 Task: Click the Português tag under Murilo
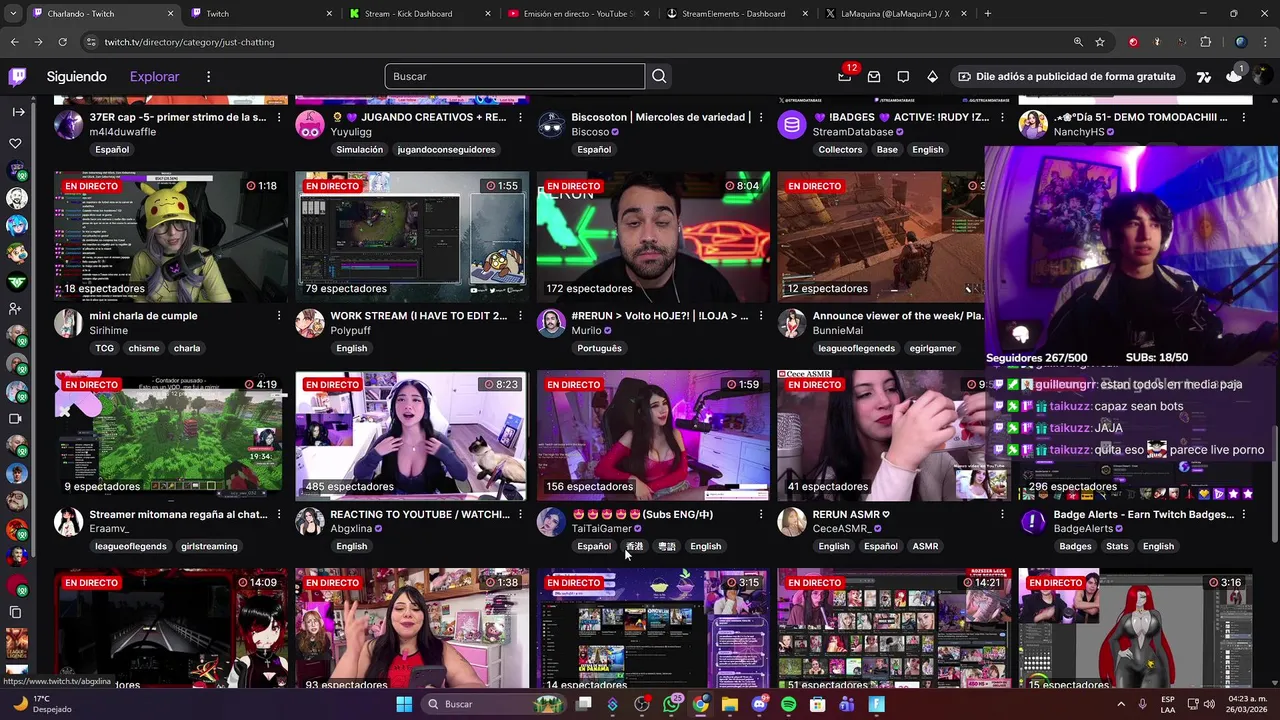599,348
